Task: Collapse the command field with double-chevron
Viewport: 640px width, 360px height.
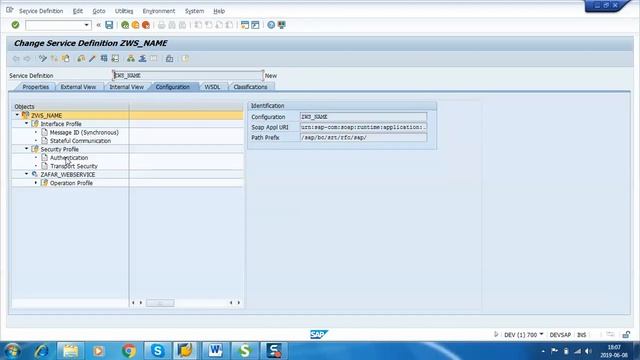Action: point(98,25)
